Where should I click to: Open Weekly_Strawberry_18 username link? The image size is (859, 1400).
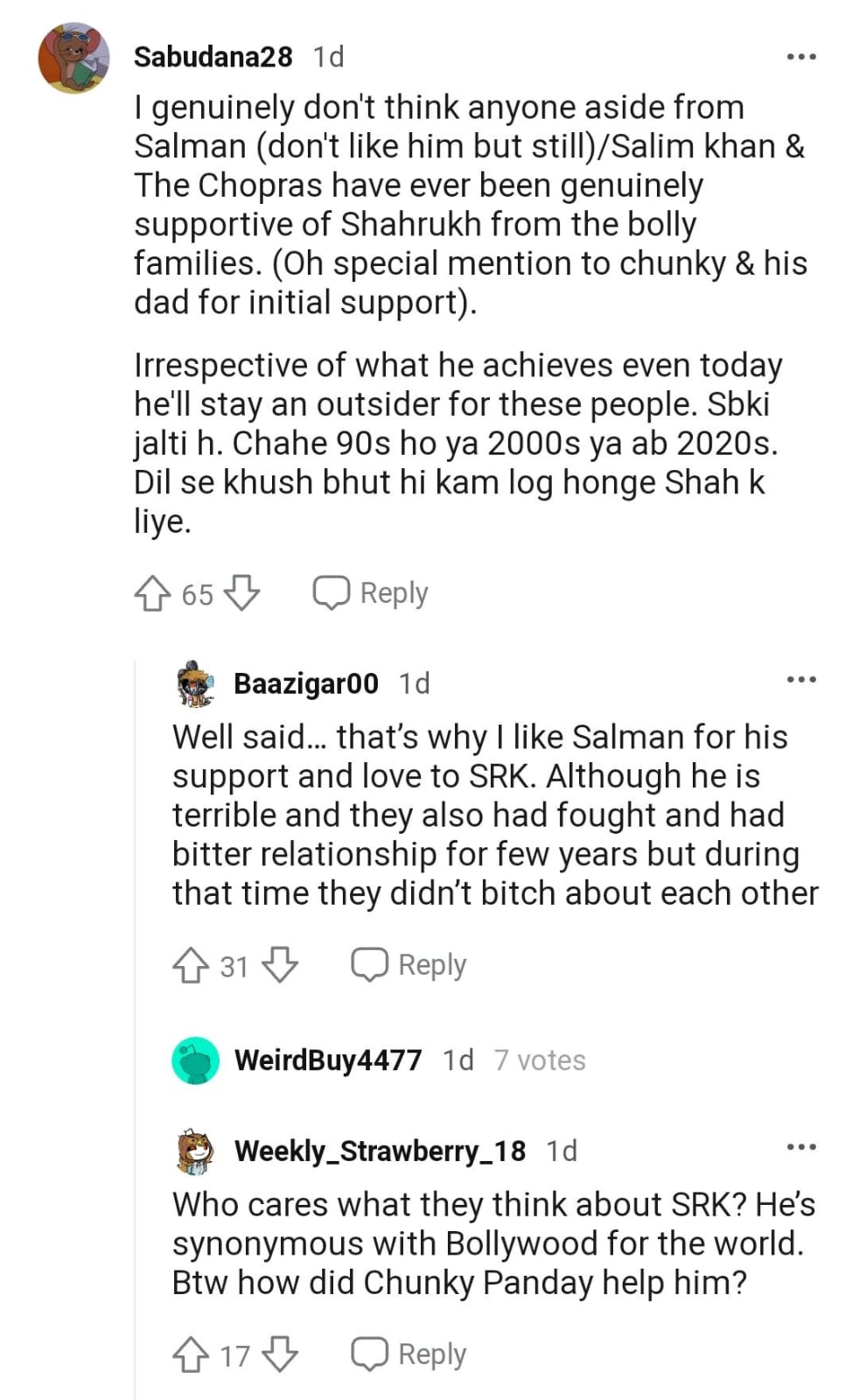[x=380, y=1151]
